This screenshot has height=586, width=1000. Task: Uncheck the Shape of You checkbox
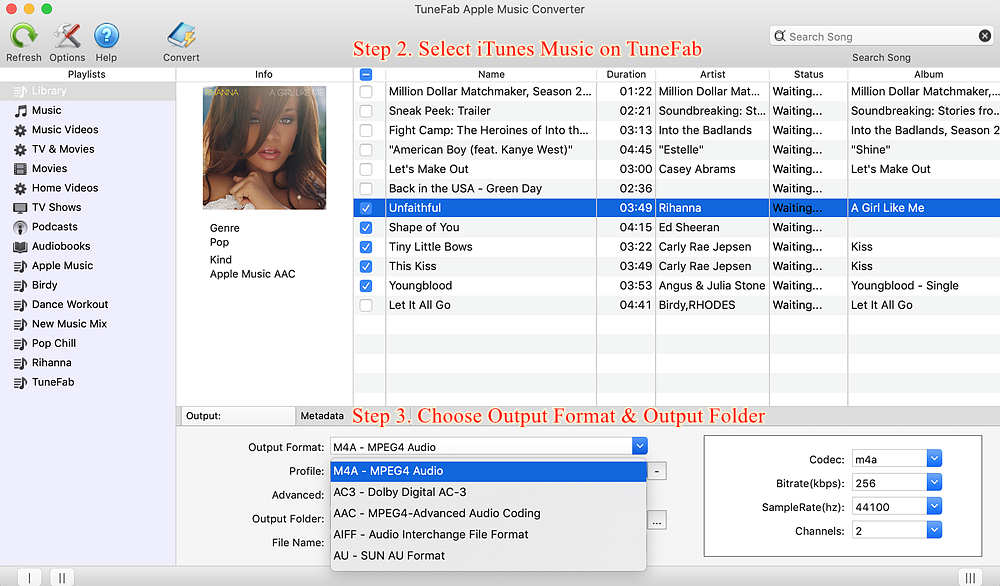(x=366, y=228)
